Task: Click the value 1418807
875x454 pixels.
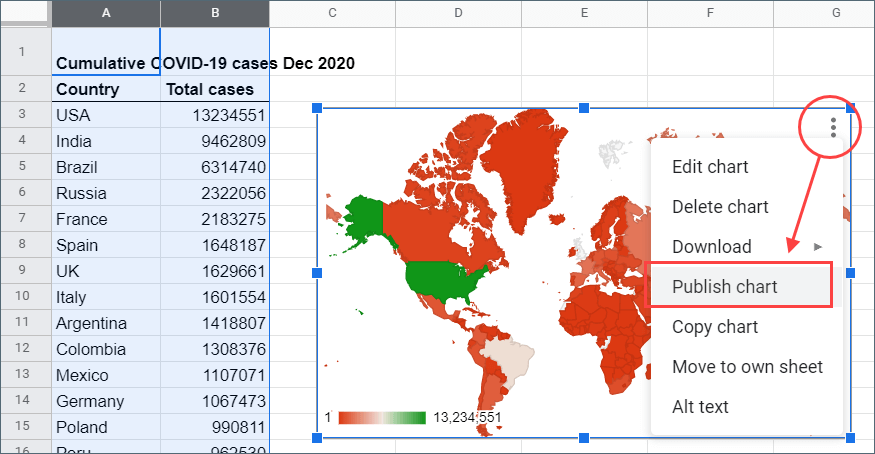Action: coord(215,323)
